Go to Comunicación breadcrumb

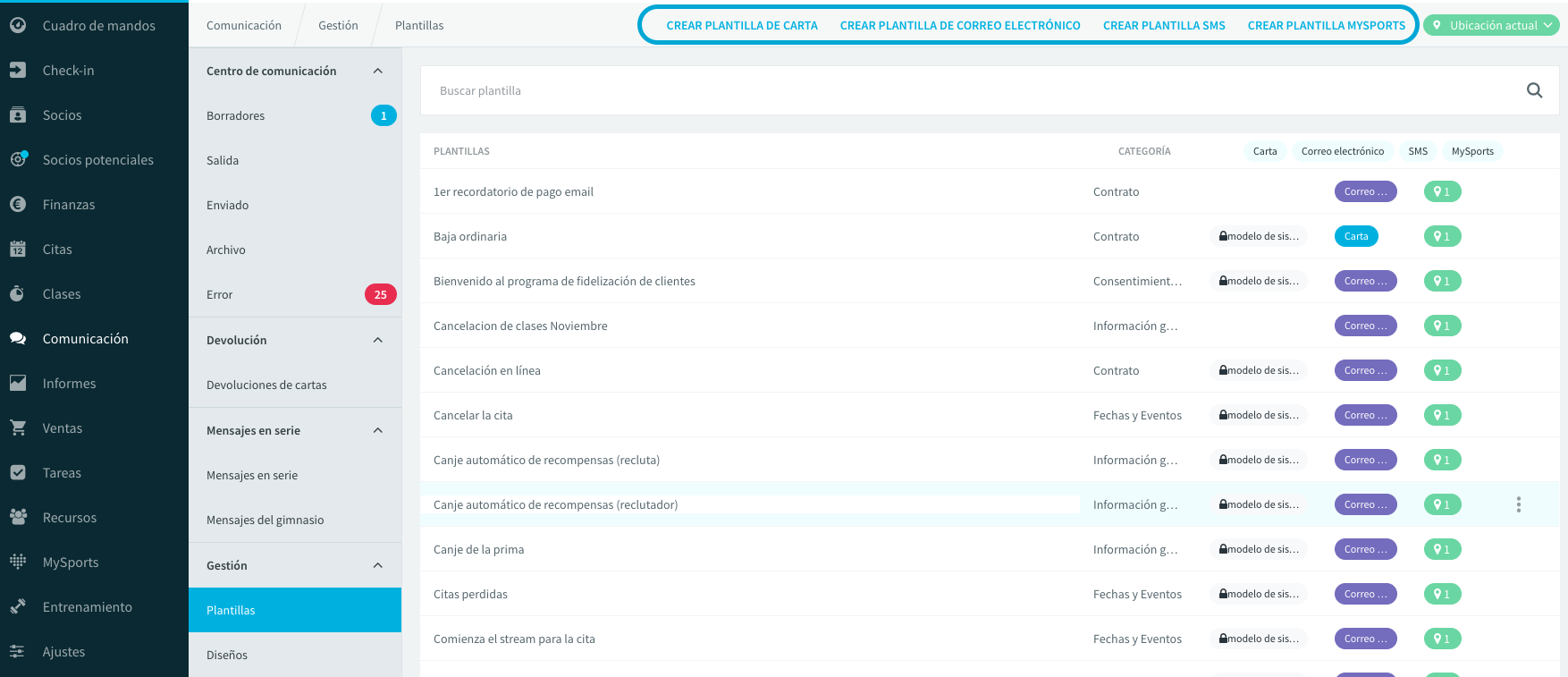click(244, 26)
